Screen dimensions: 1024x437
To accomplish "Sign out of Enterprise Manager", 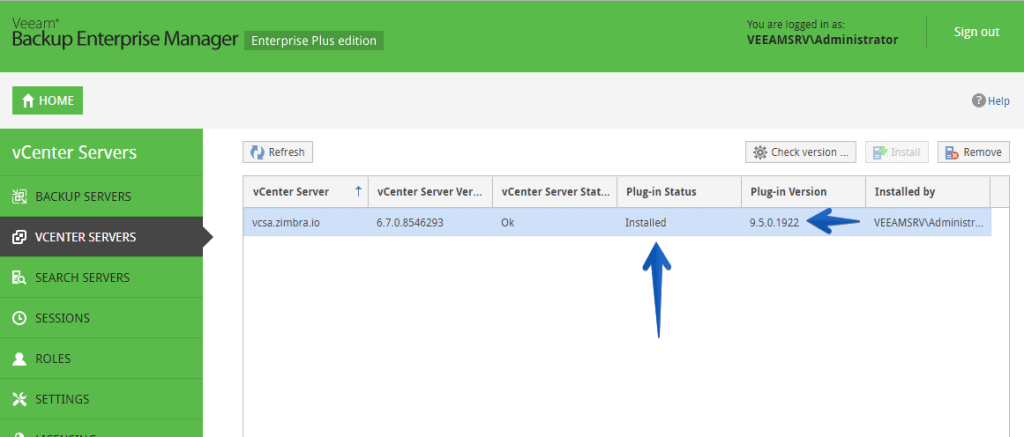I will click(x=976, y=32).
